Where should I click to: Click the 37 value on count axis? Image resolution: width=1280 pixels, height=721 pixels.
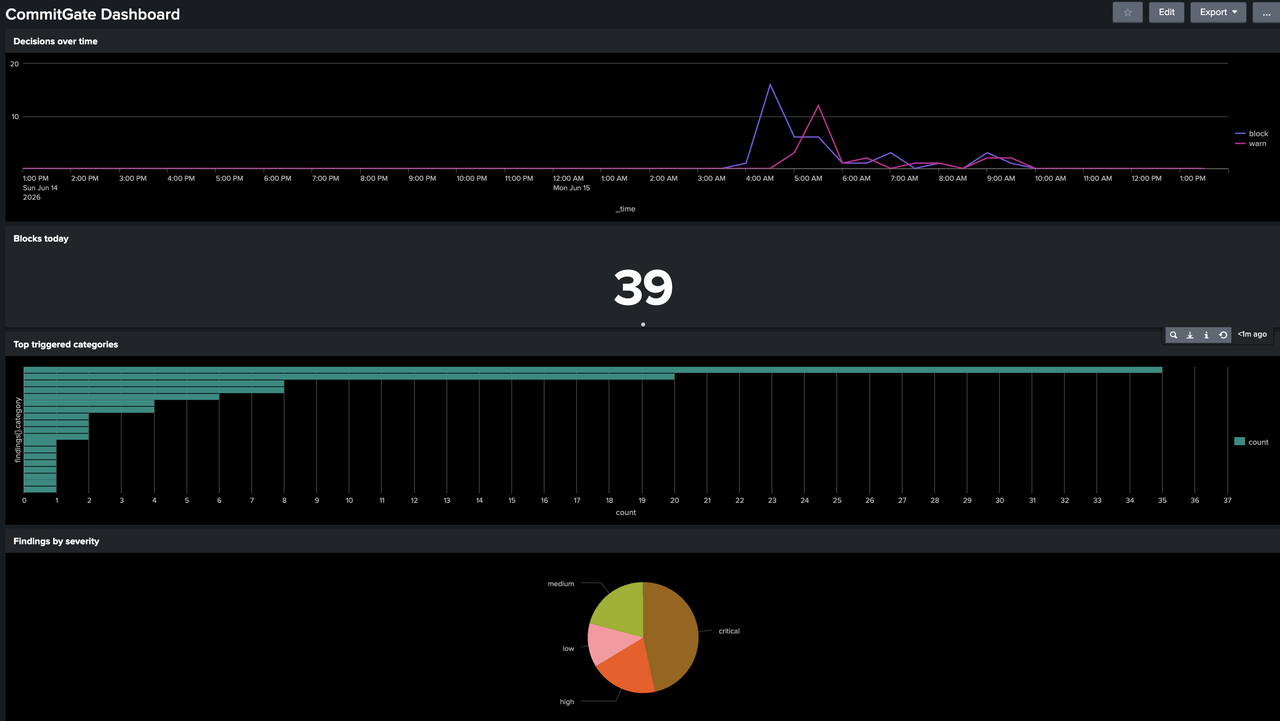tap(1227, 500)
